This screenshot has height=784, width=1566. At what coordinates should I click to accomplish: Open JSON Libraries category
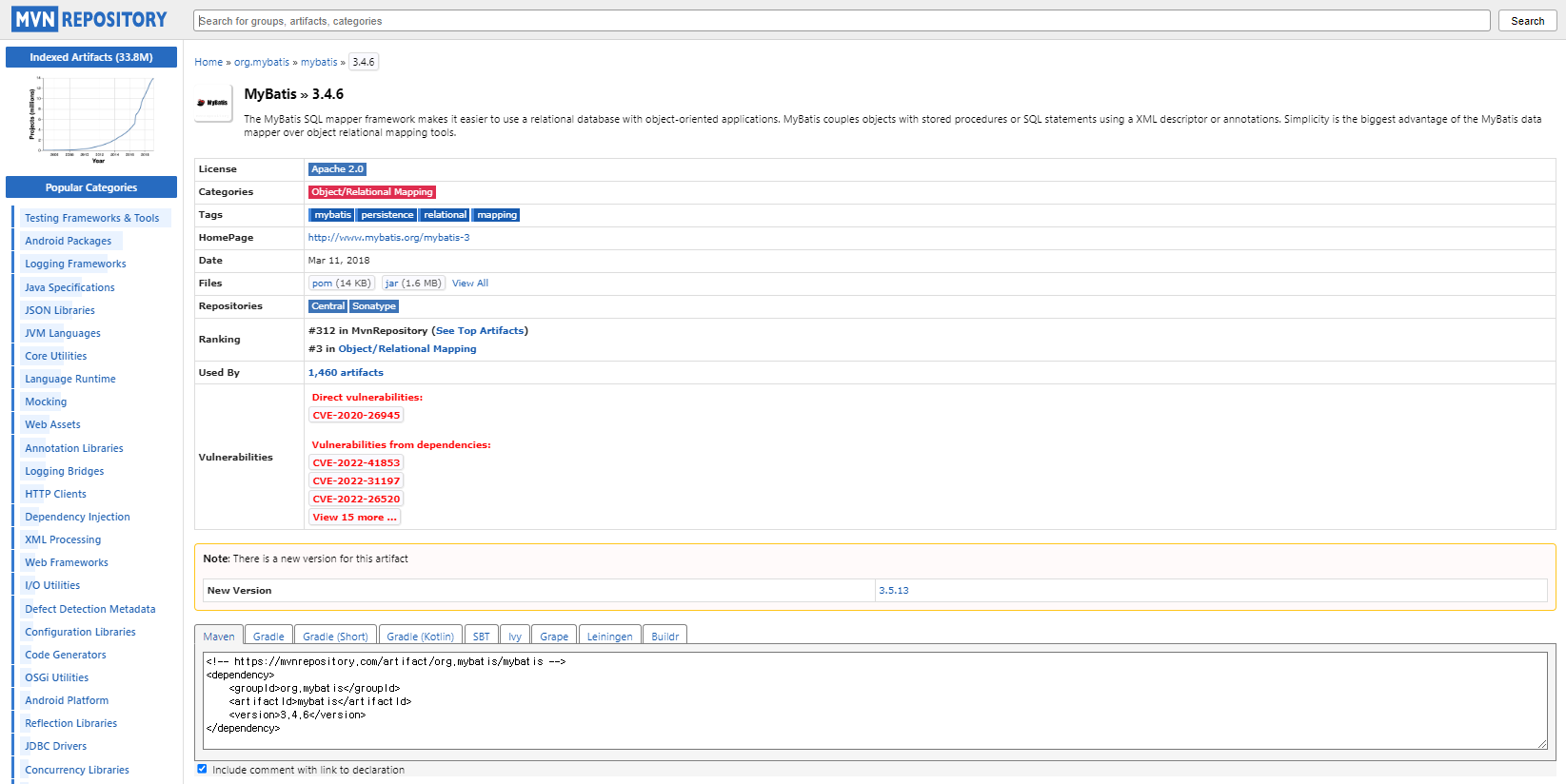[x=60, y=310]
